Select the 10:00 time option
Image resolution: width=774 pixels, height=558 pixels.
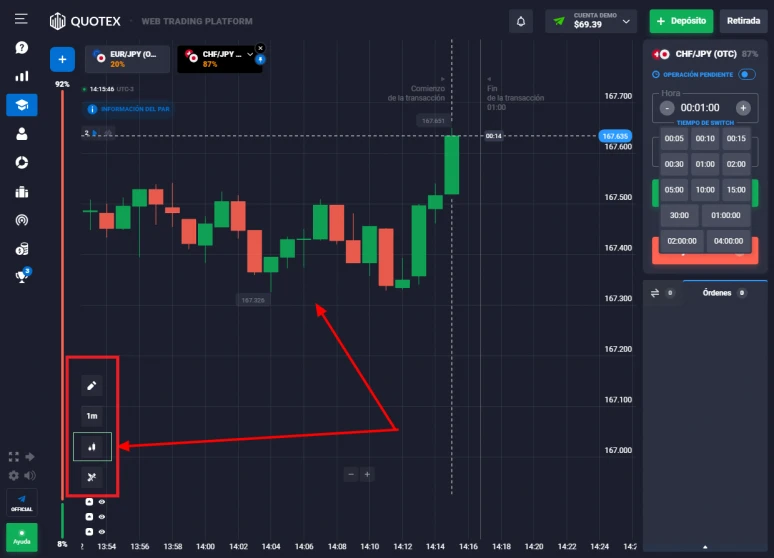(x=705, y=190)
